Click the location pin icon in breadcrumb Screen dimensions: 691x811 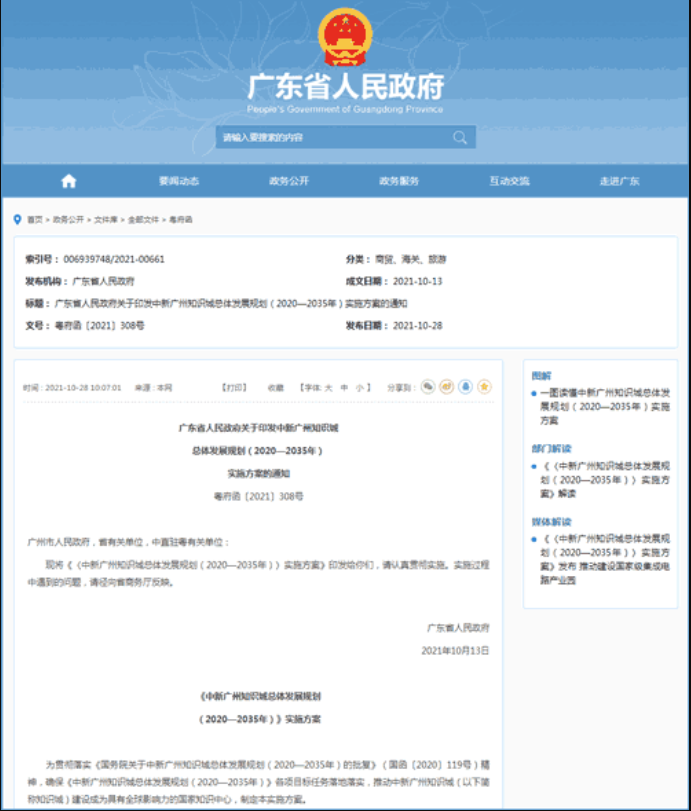pyautogui.click(x=18, y=219)
